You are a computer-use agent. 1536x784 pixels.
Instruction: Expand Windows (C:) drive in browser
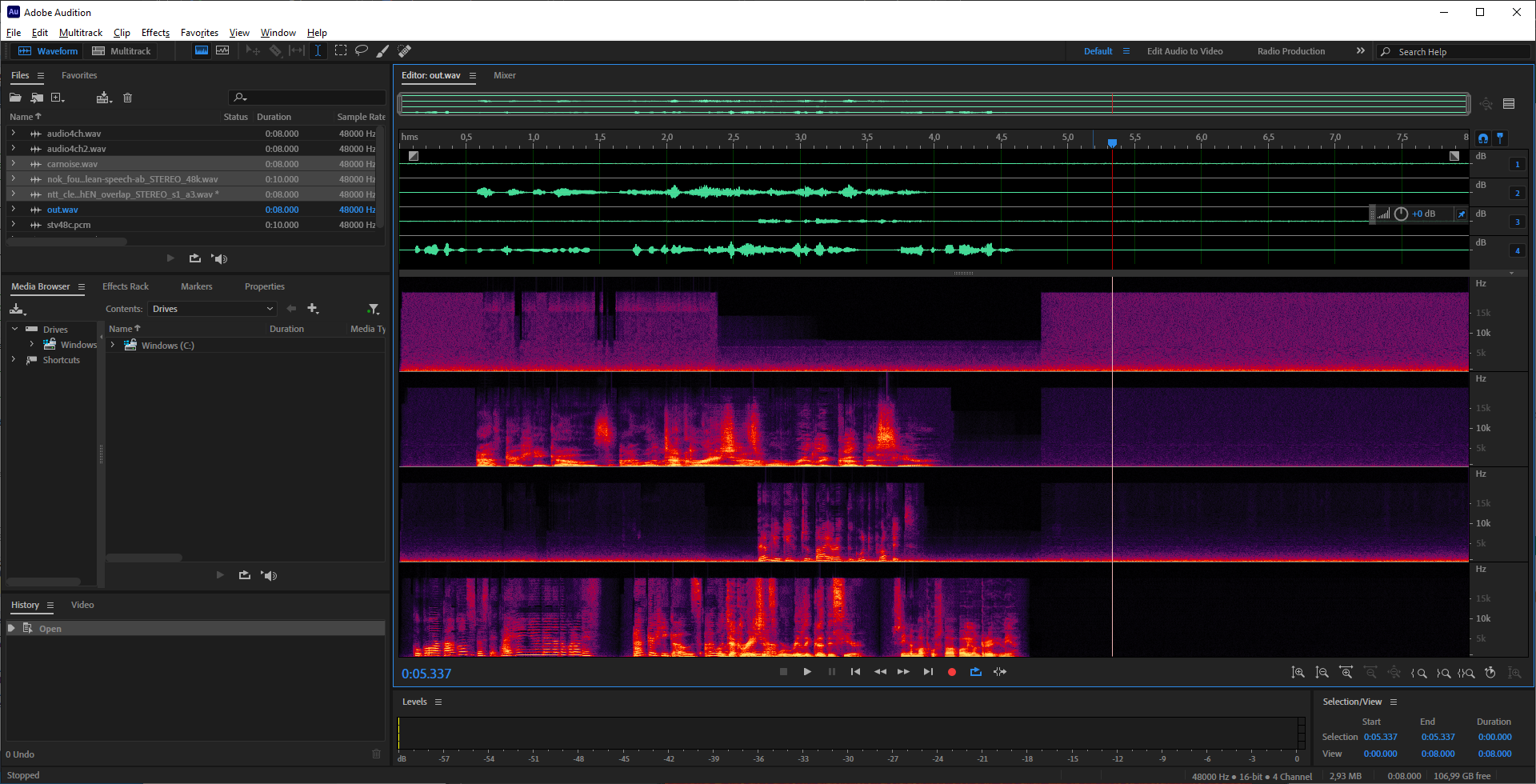pos(113,346)
